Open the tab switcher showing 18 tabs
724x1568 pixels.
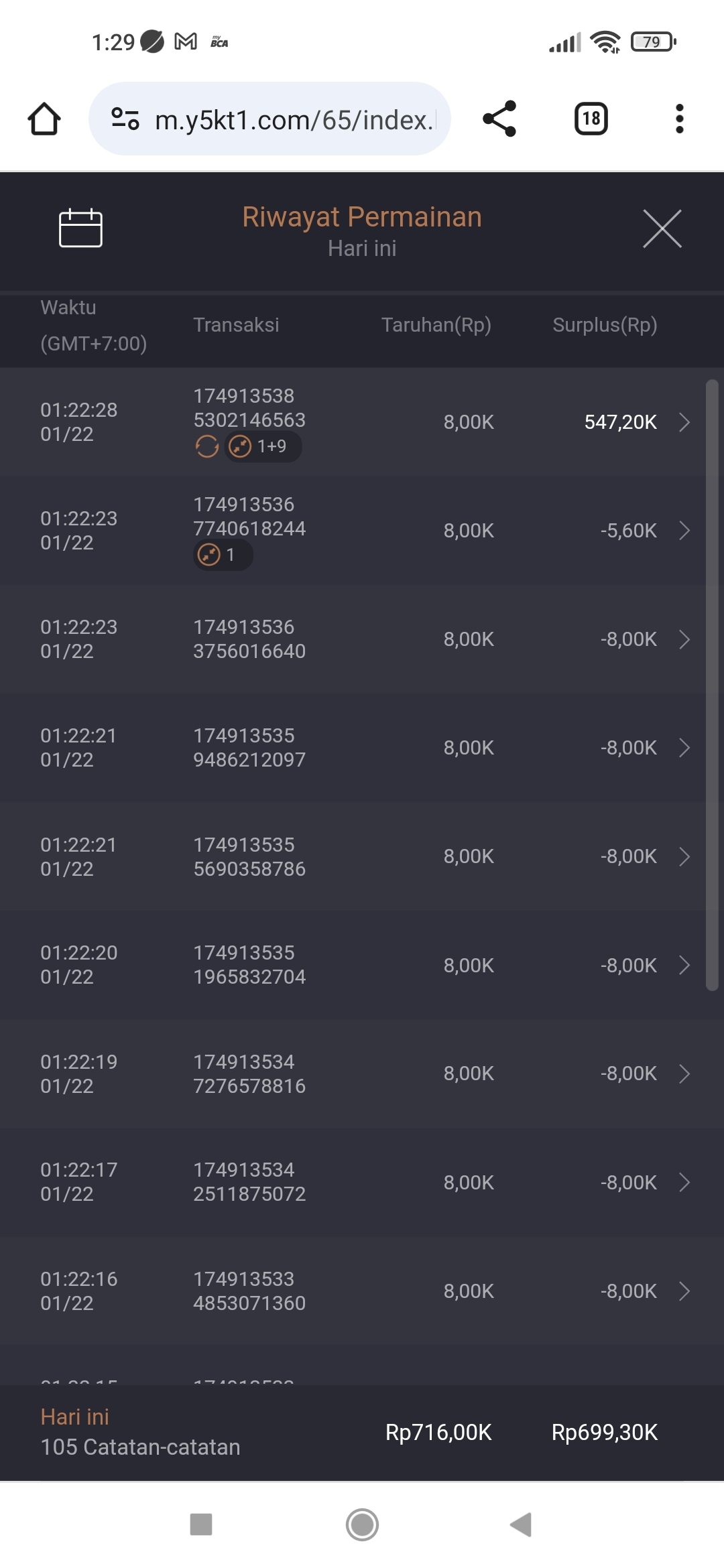(591, 119)
